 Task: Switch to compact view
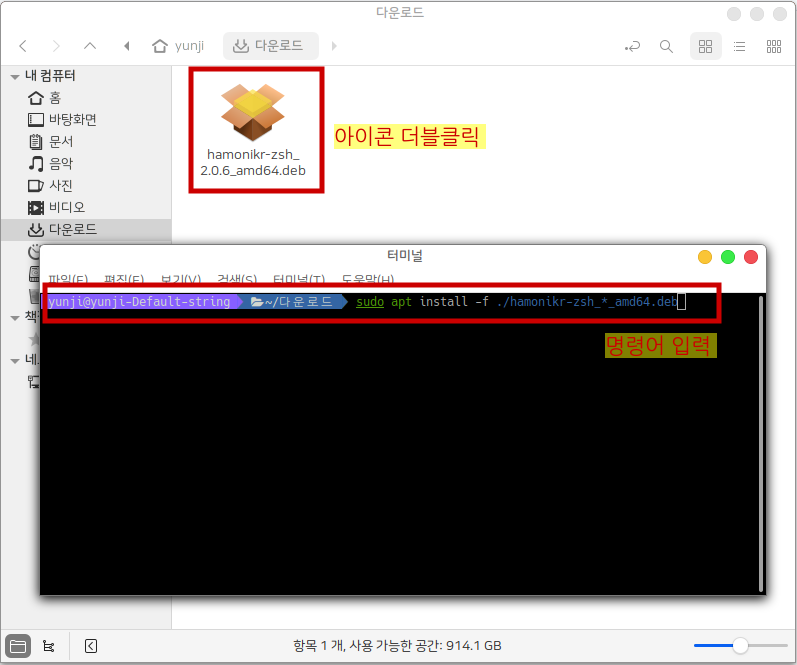click(x=773, y=46)
